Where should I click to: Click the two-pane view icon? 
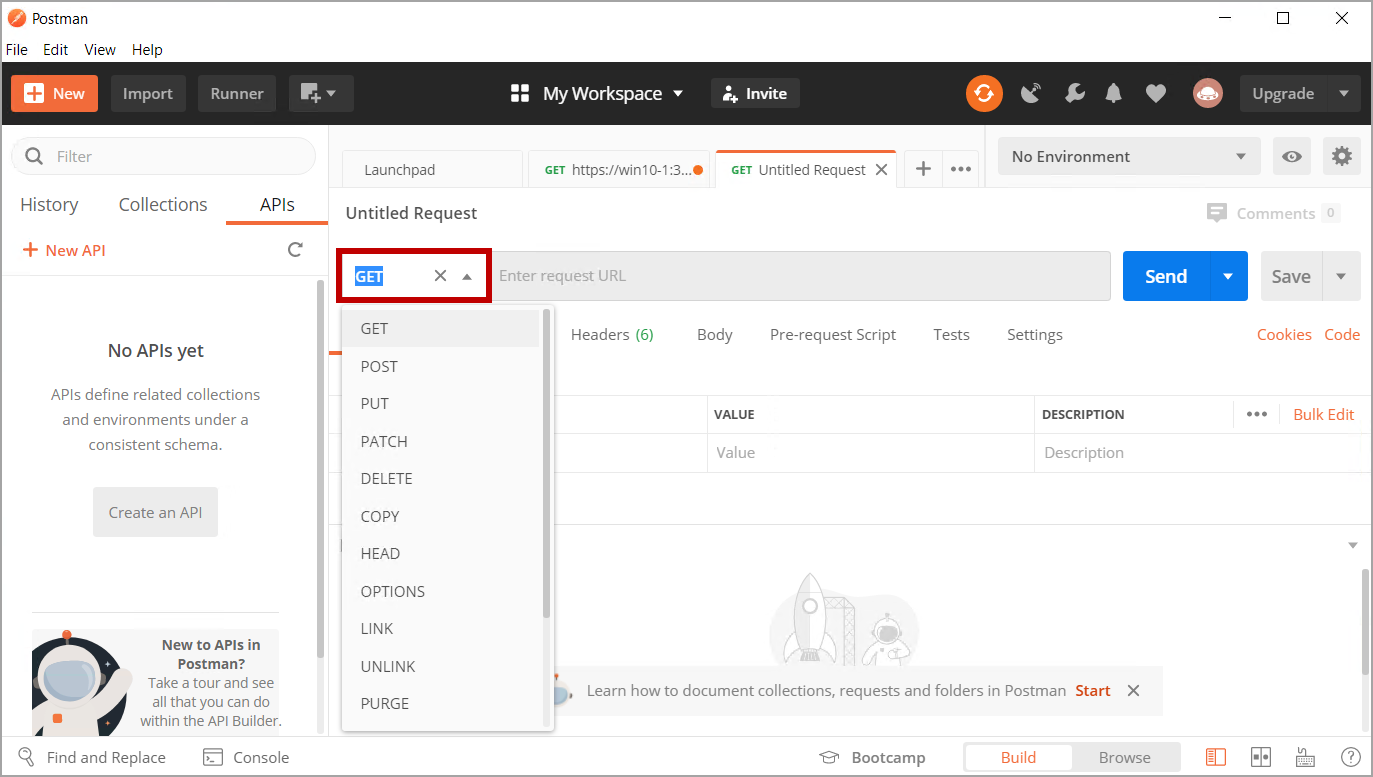click(1260, 757)
